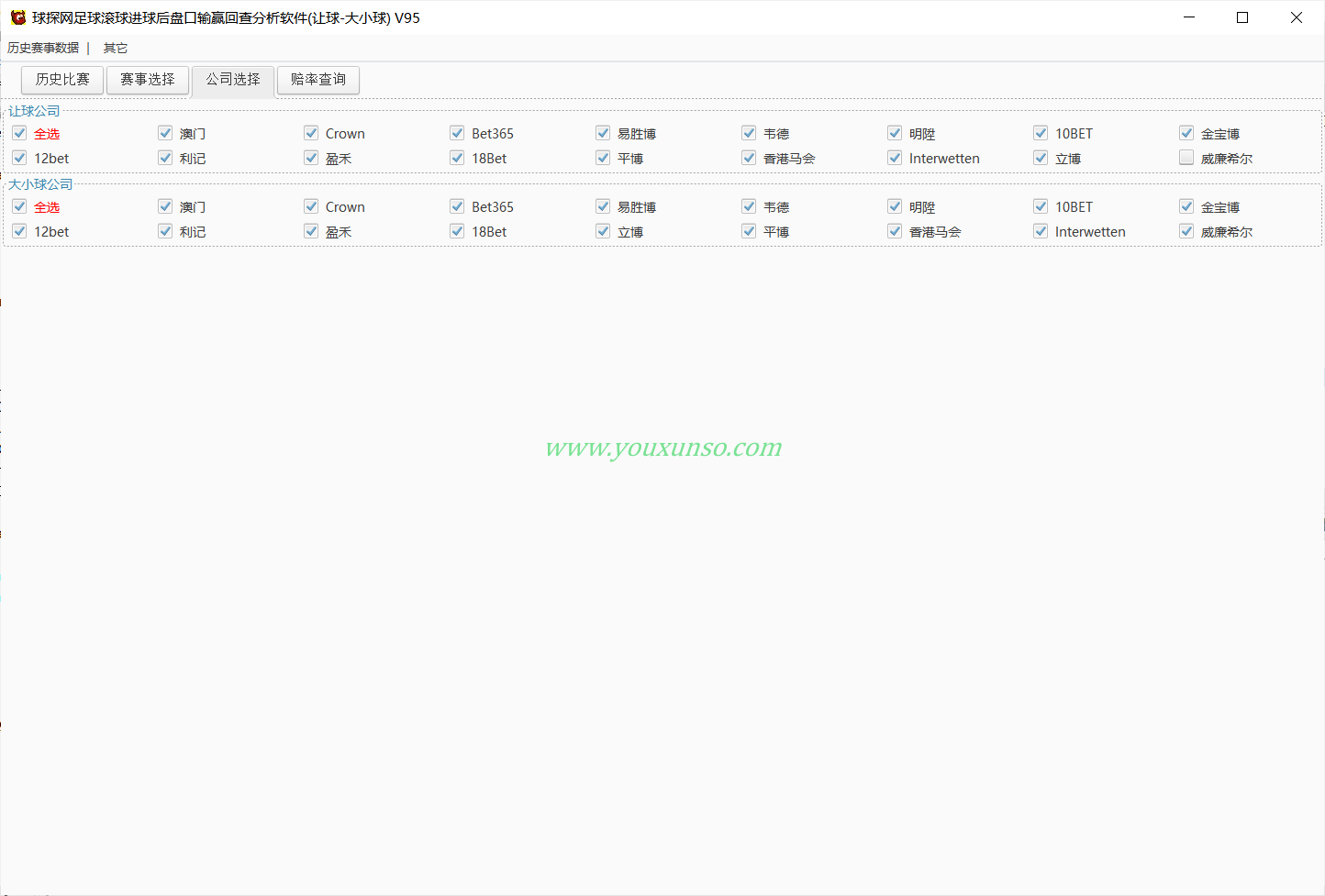
Task: Uncheck 利记 in 让球公司 group
Action: [165, 158]
